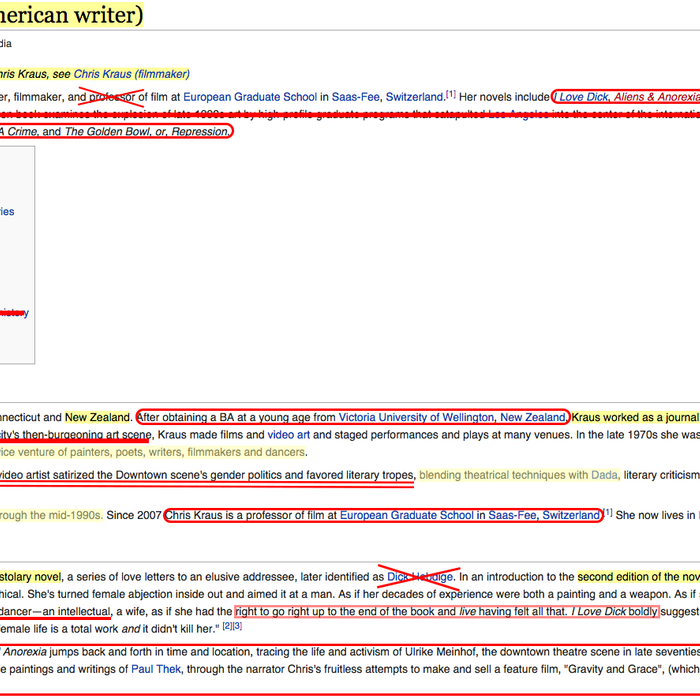
Task: Jump to citation [1] before 'Her novels include'
Action: [451, 94]
